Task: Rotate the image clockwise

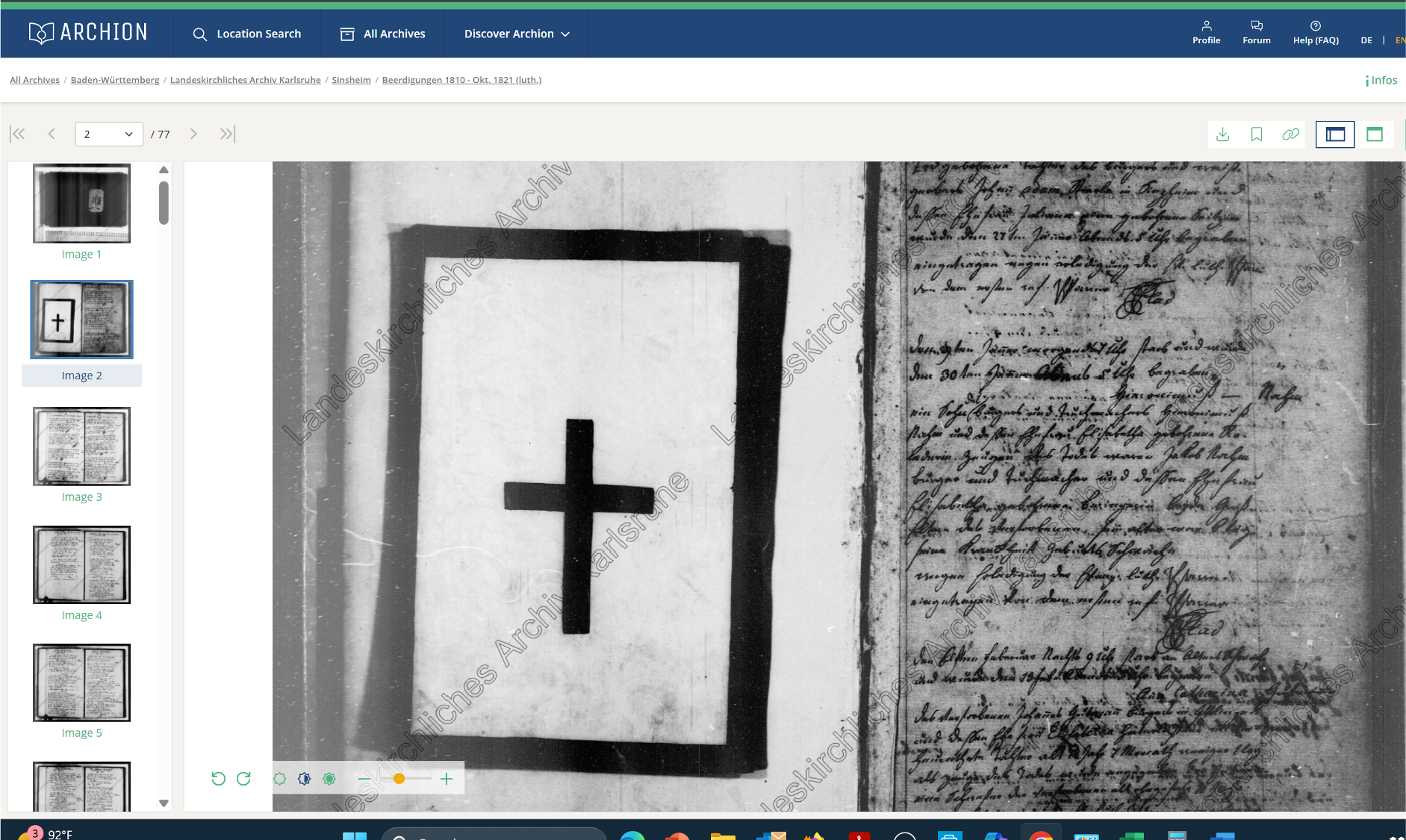Action: tap(243, 779)
